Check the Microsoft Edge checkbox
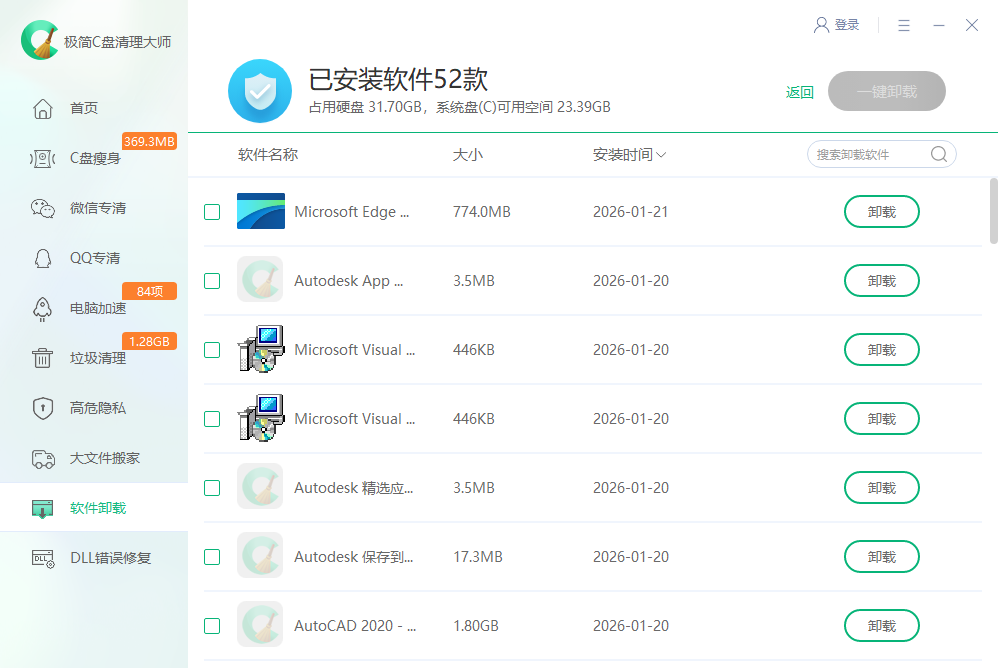 pyautogui.click(x=211, y=211)
